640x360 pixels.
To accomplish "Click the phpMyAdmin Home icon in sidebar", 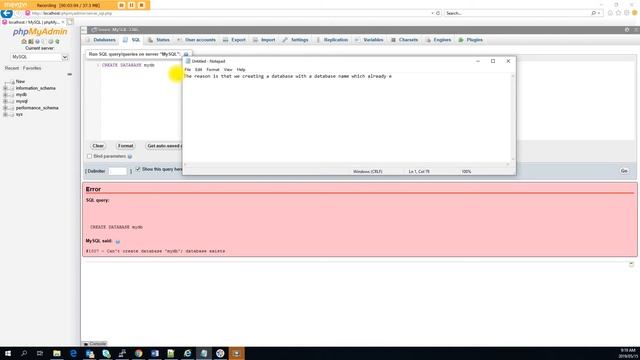I will [x=24, y=42].
